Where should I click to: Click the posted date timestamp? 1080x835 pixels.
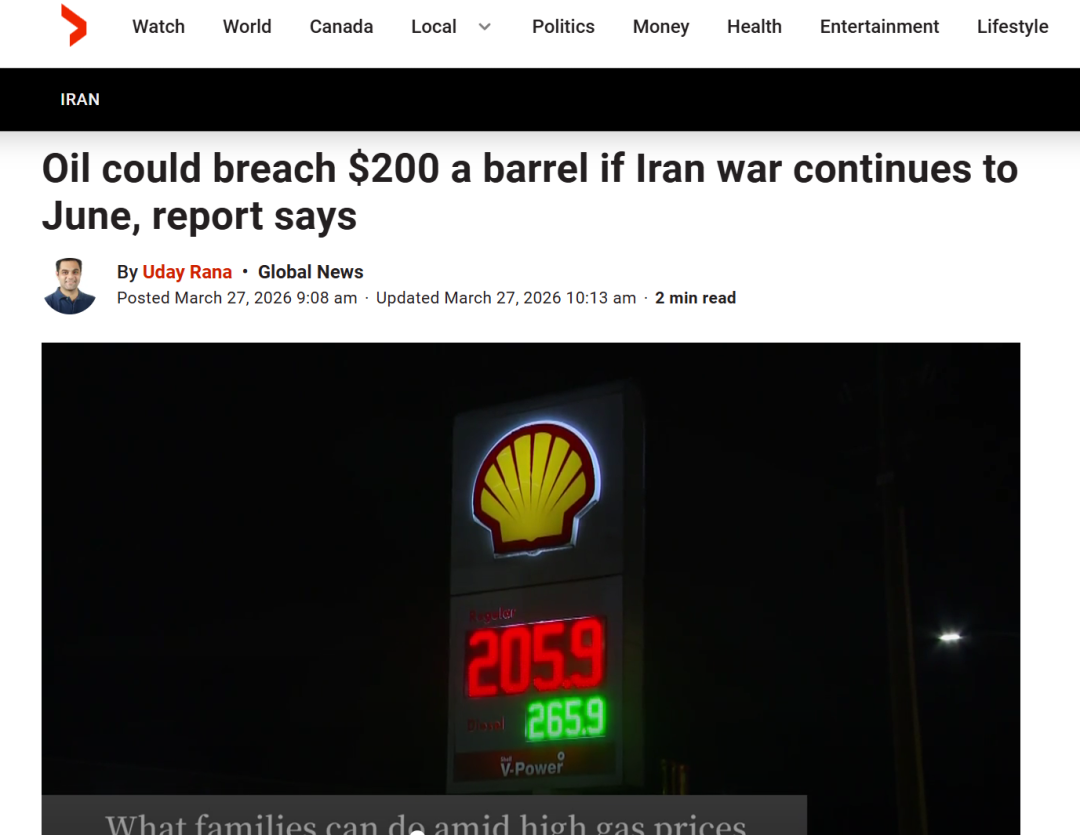click(x=237, y=298)
